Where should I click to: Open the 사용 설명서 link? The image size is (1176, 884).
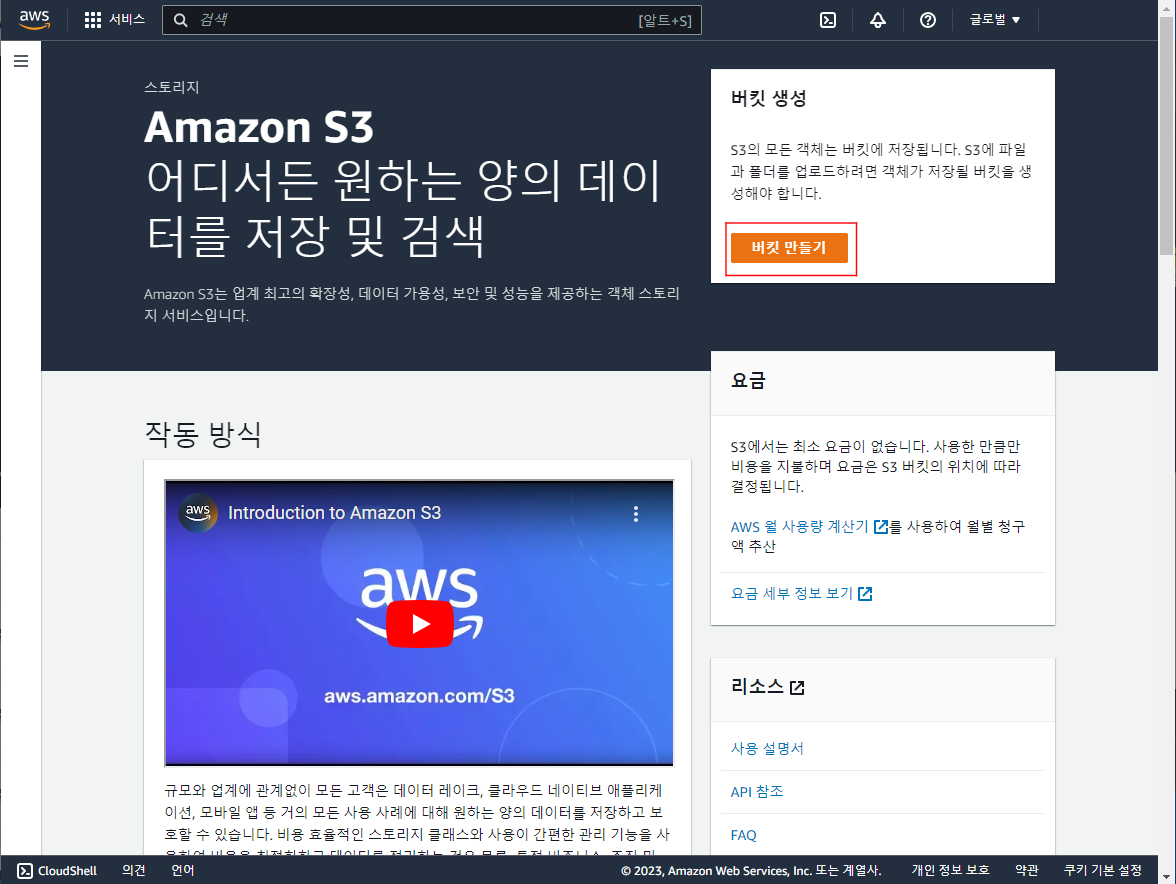click(x=767, y=748)
